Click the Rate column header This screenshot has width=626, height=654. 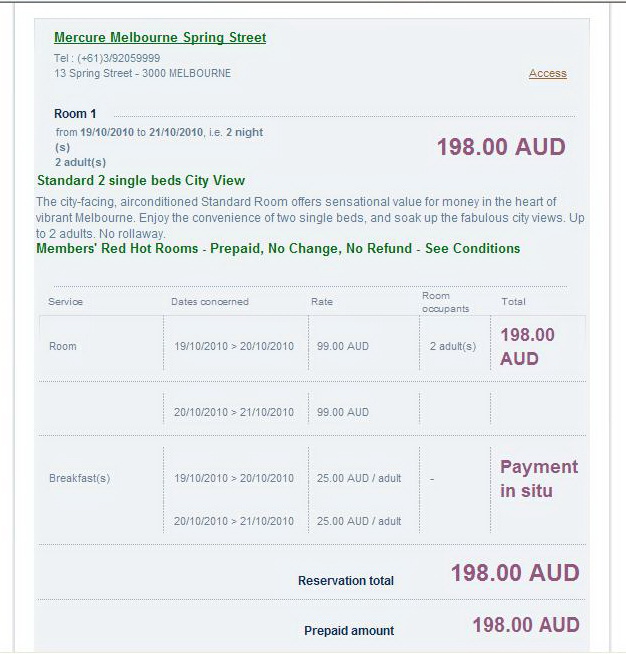pyautogui.click(x=321, y=301)
